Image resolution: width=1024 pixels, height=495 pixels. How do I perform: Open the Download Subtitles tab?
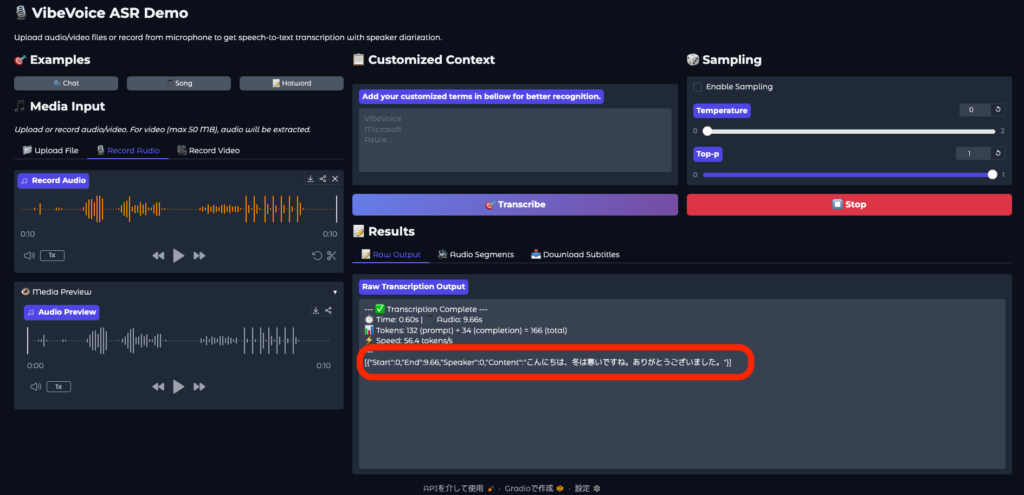(x=575, y=254)
